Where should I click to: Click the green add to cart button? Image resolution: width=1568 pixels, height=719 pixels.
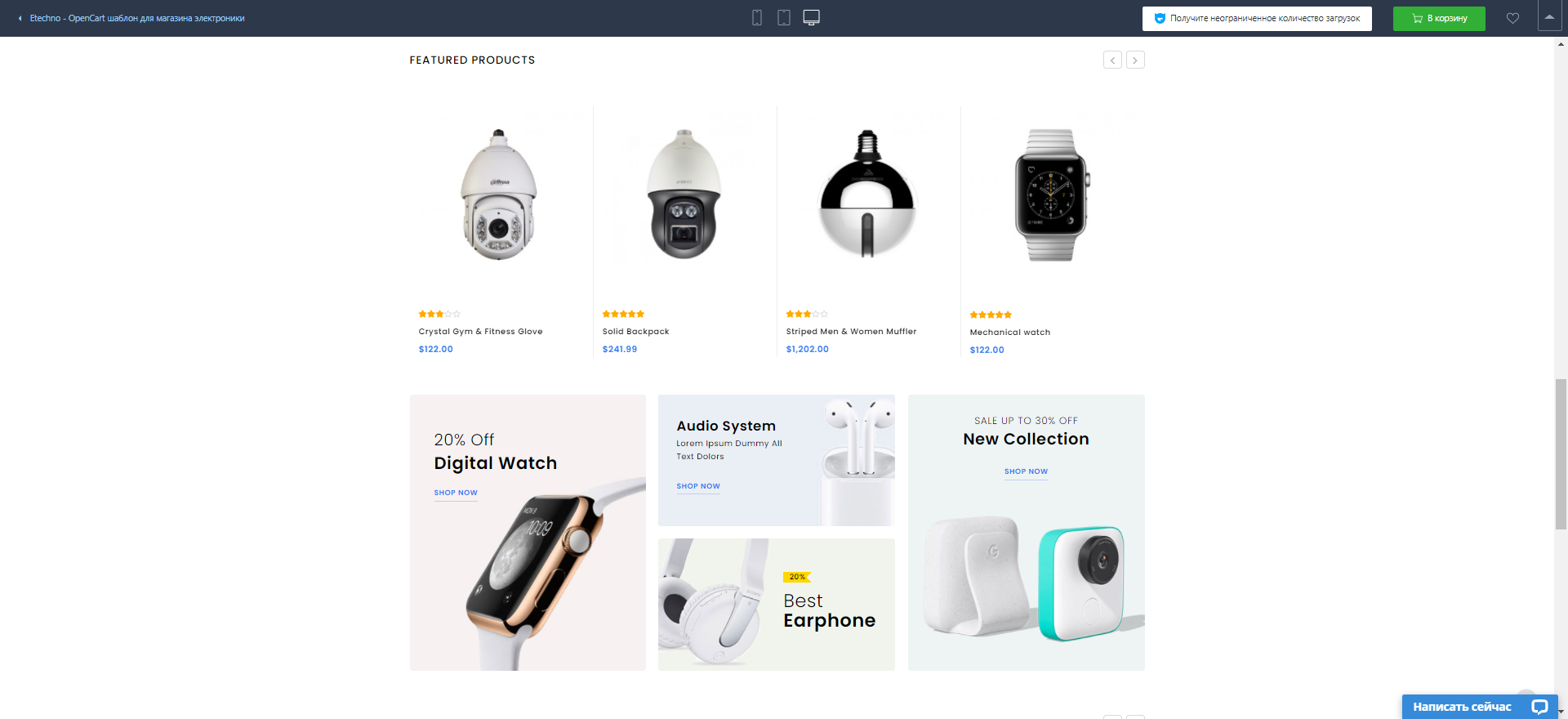tap(1439, 18)
